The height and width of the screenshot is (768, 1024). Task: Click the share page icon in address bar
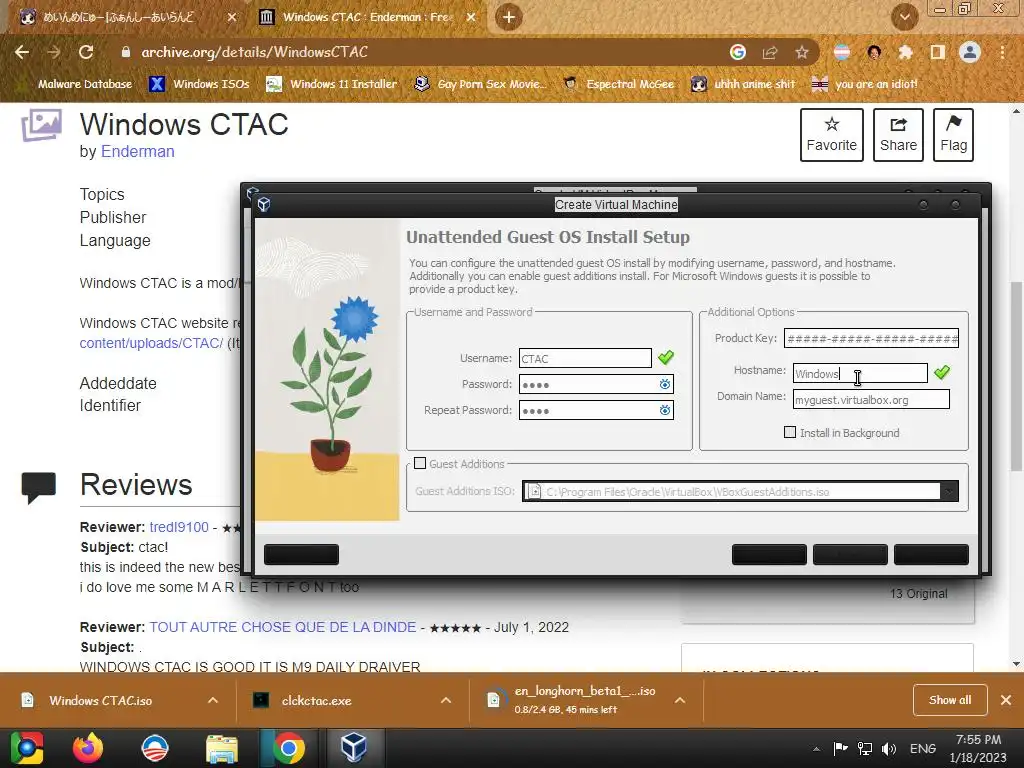click(770, 52)
